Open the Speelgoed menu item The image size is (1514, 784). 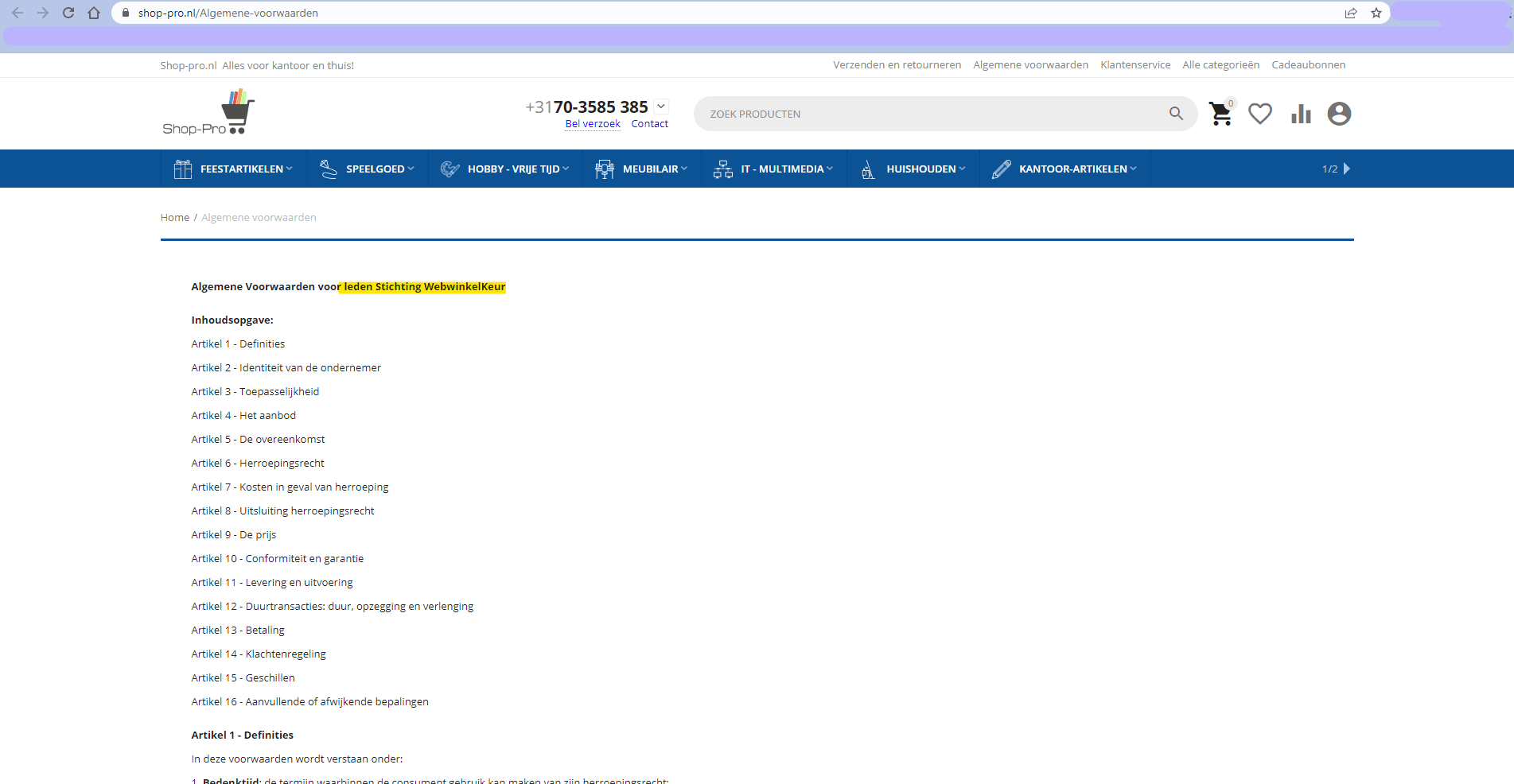tap(367, 169)
